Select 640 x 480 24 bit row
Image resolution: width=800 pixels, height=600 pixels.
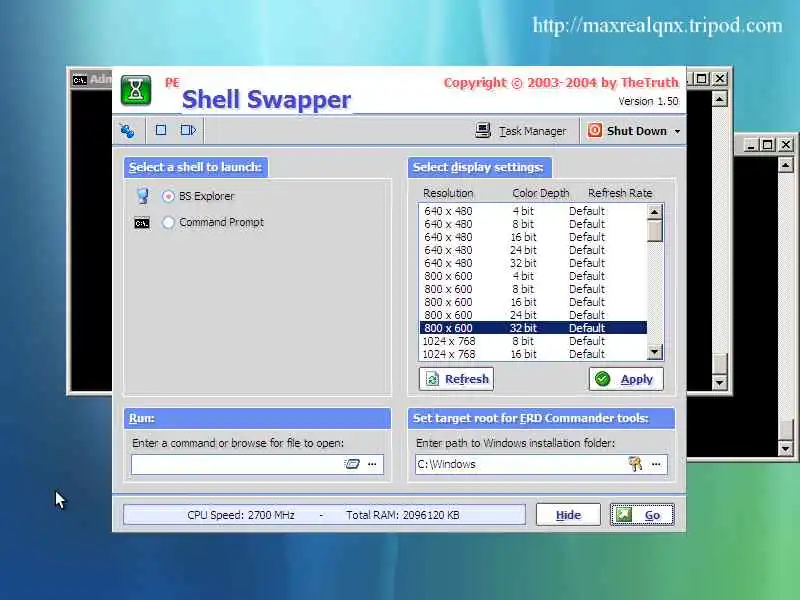533,250
